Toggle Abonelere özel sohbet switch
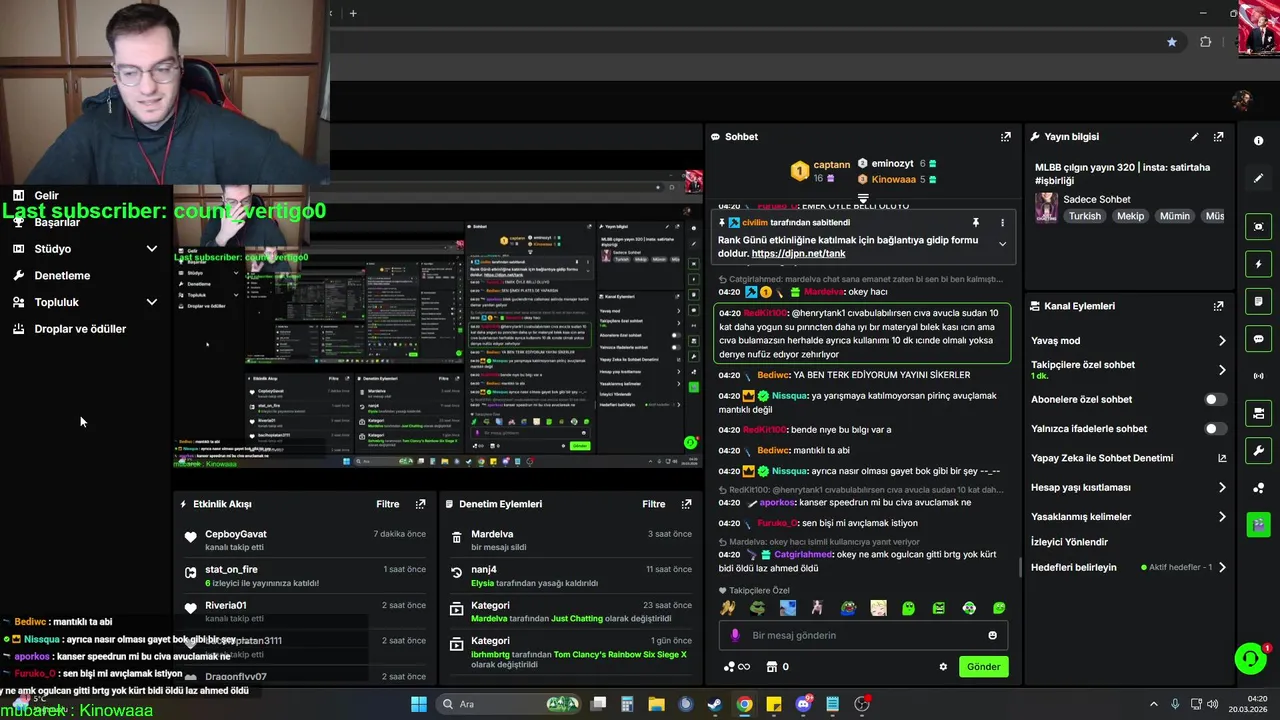The width and height of the screenshot is (1280, 720). click(x=1215, y=399)
